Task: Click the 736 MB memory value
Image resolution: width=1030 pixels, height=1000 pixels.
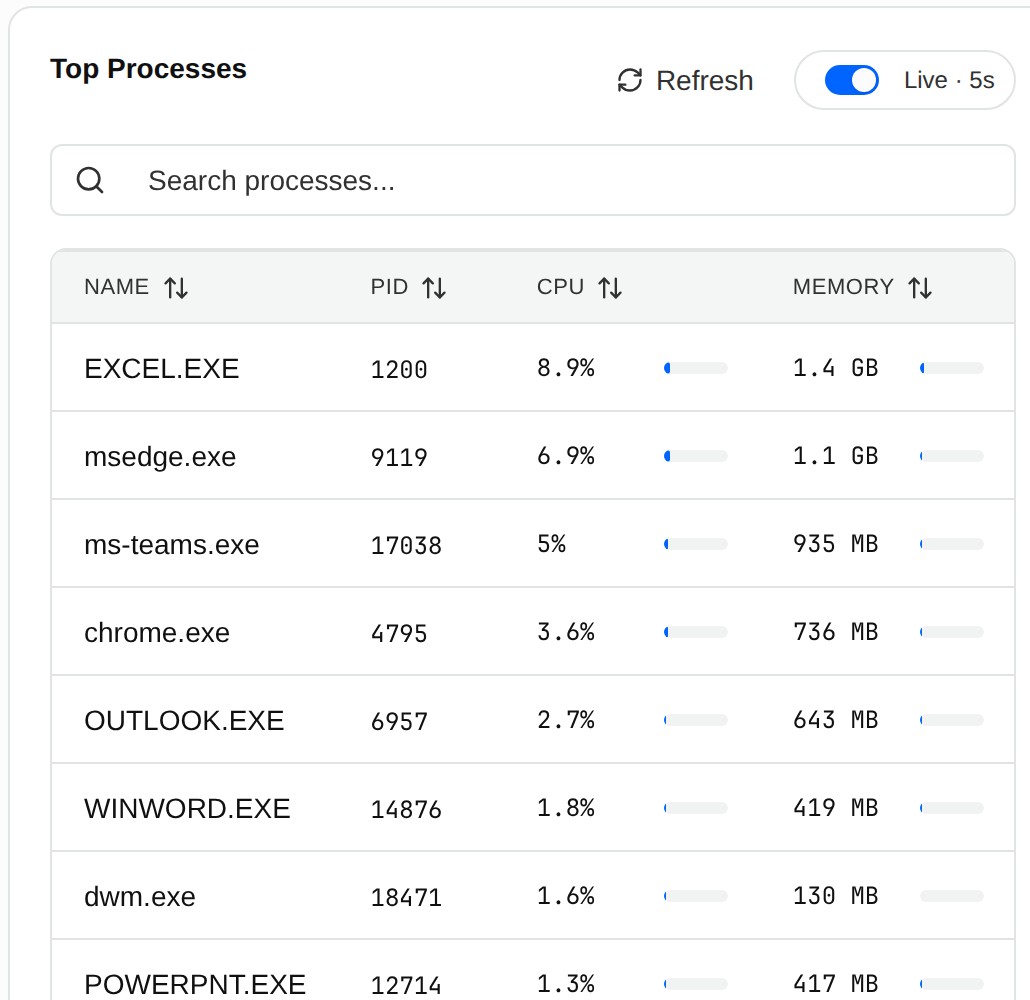Action: [836, 632]
